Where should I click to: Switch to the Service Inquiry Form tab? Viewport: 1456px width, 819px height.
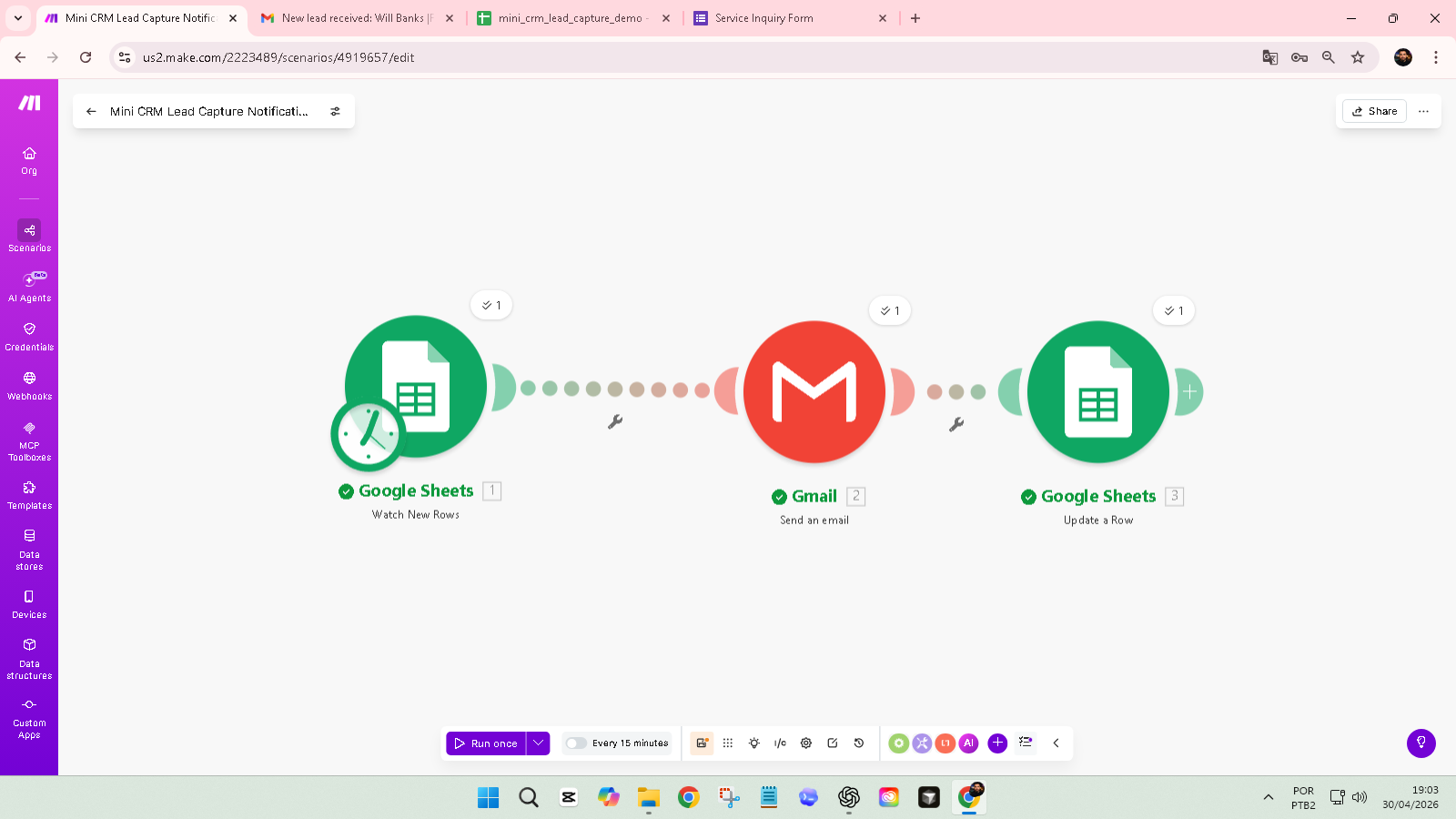[x=791, y=18]
